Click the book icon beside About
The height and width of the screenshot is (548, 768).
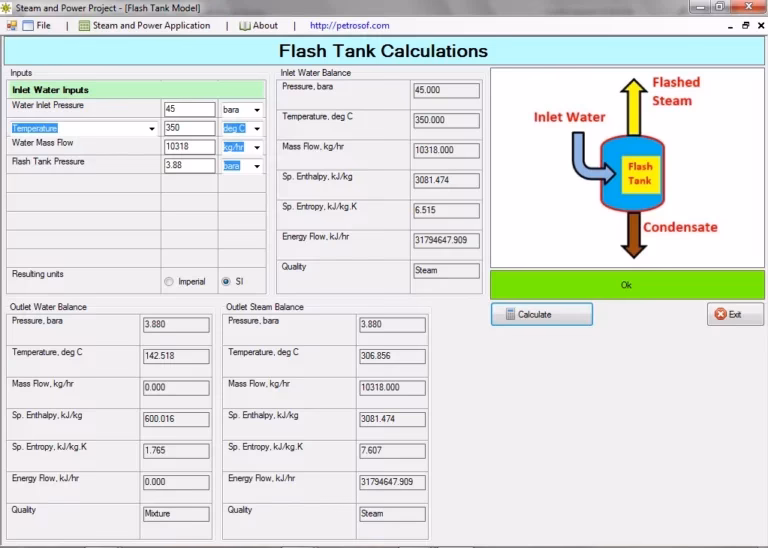tap(244, 25)
